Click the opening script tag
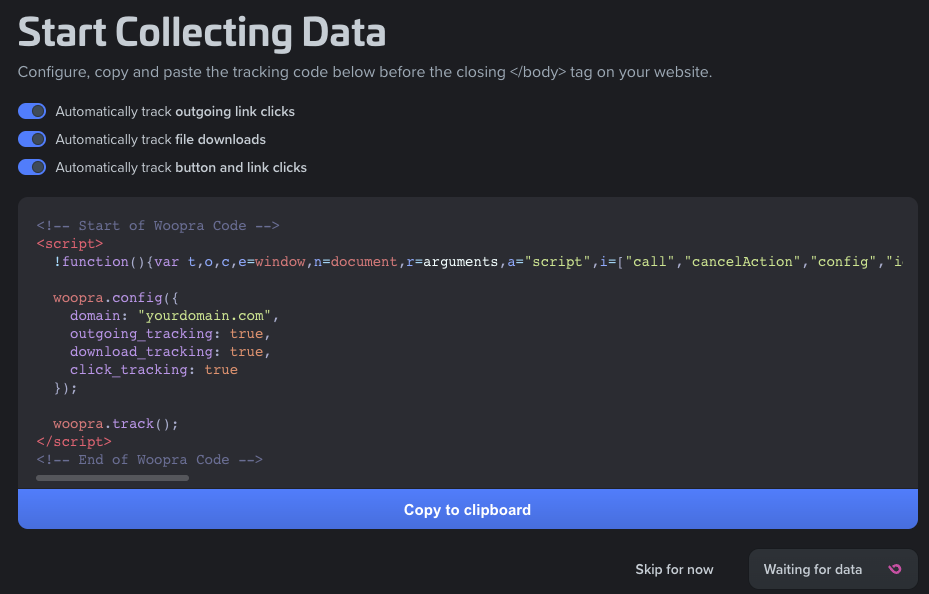929x594 pixels. pyautogui.click(x=68, y=243)
